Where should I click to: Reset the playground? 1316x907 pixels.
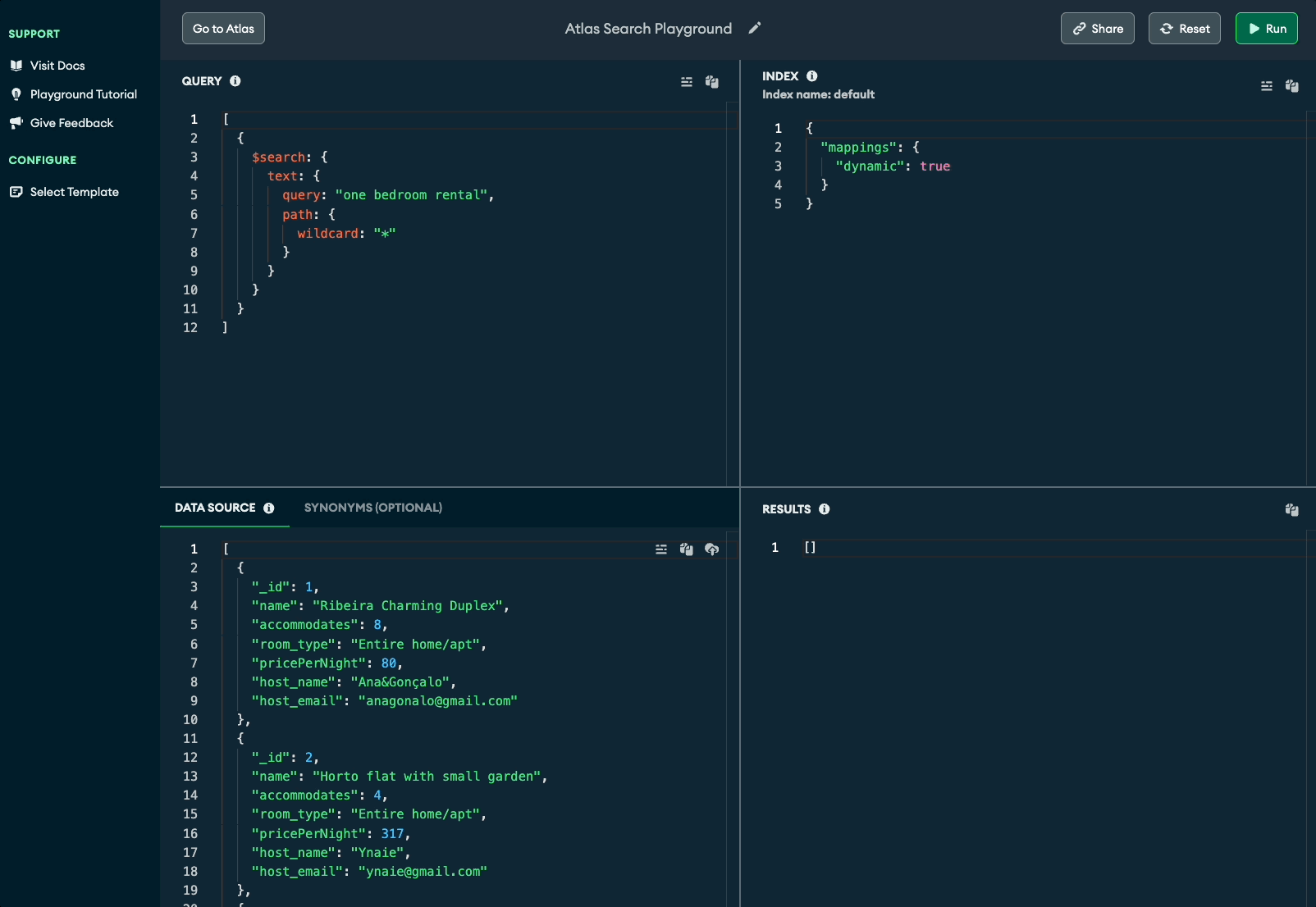(x=1184, y=28)
